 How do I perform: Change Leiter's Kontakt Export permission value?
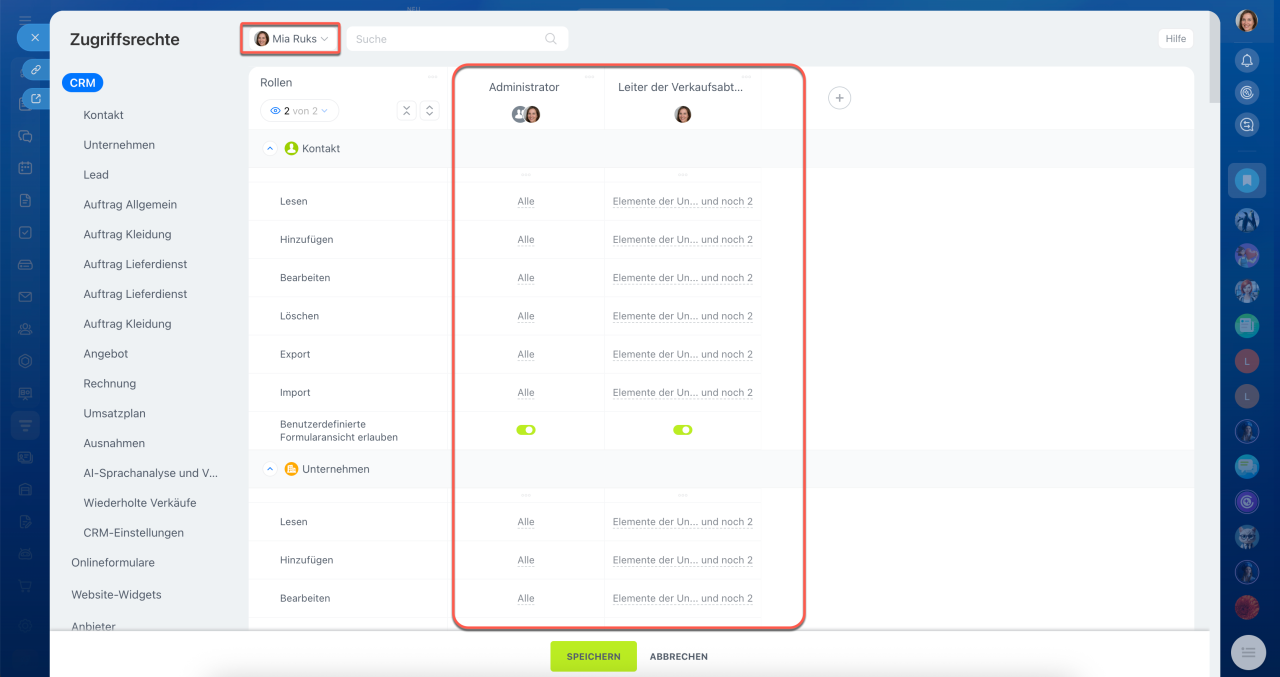[x=683, y=355]
